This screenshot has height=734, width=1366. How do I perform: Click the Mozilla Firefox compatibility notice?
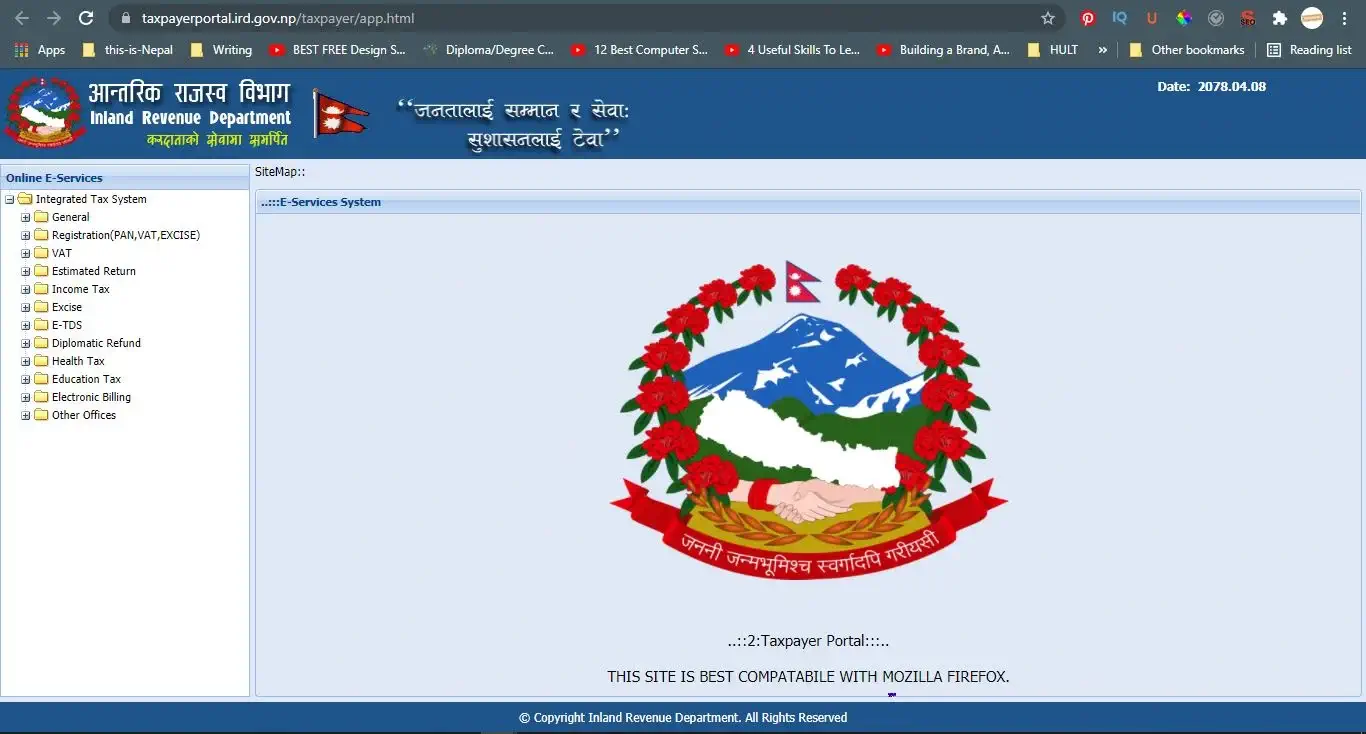coord(808,677)
